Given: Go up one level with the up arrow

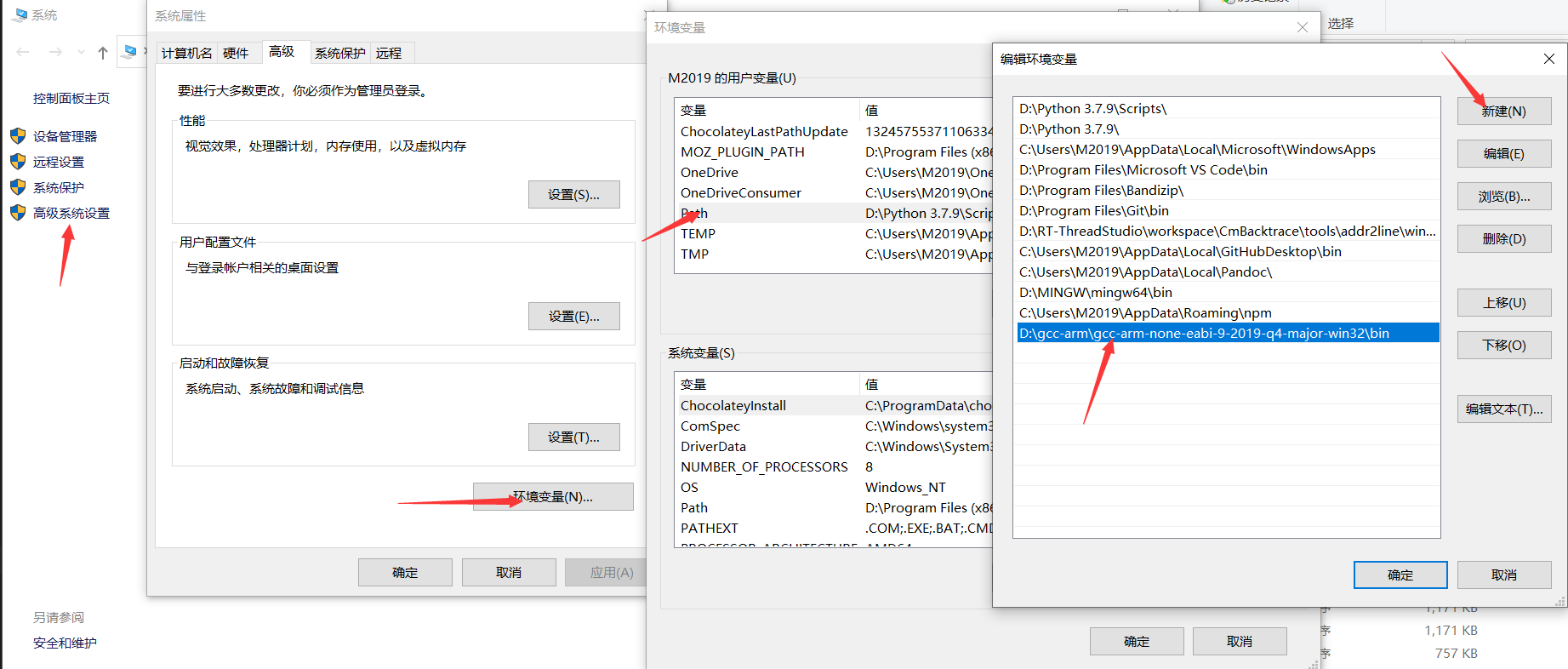Looking at the screenshot, I should (103, 53).
